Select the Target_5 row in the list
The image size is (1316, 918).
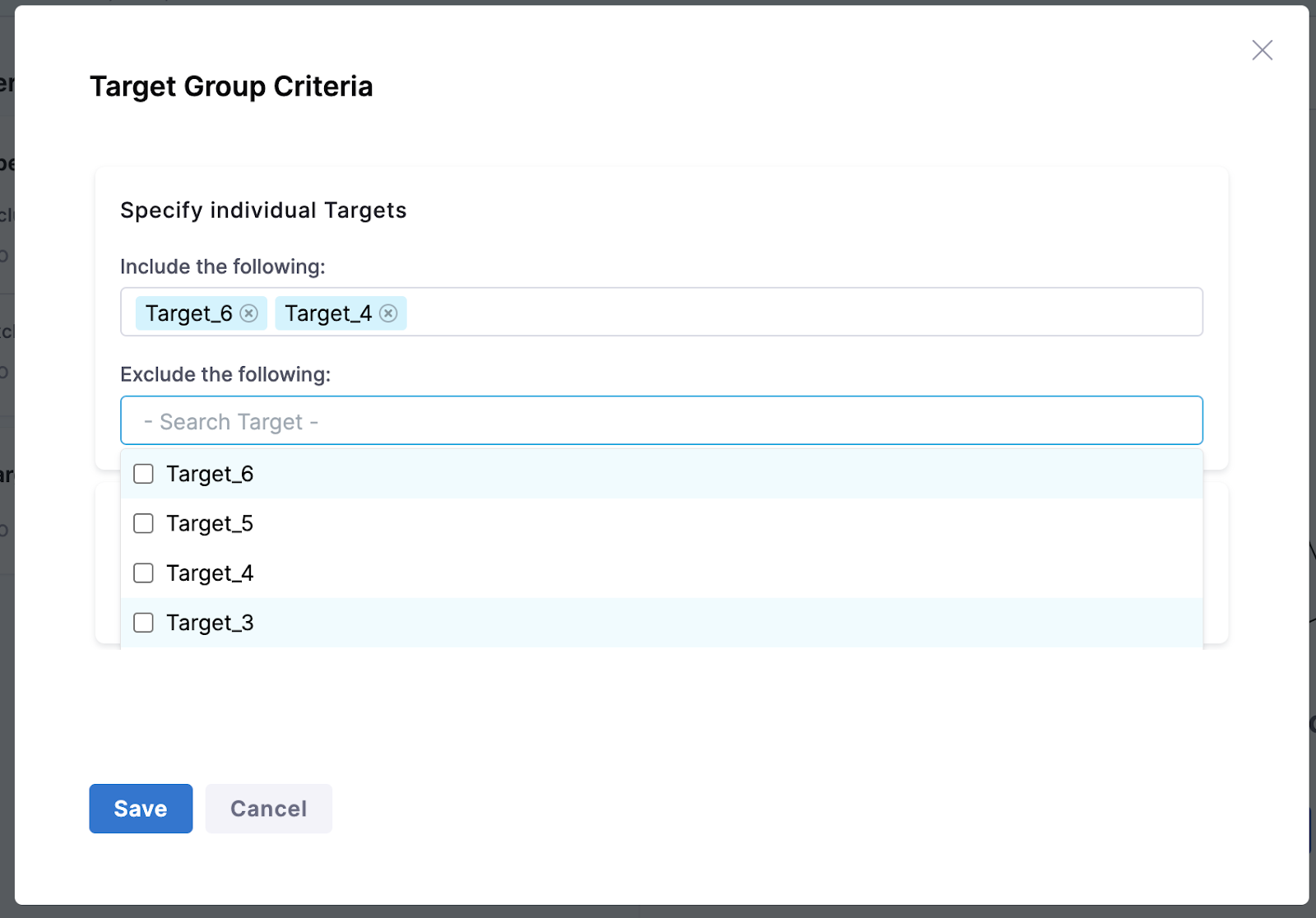tap(211, 523)
